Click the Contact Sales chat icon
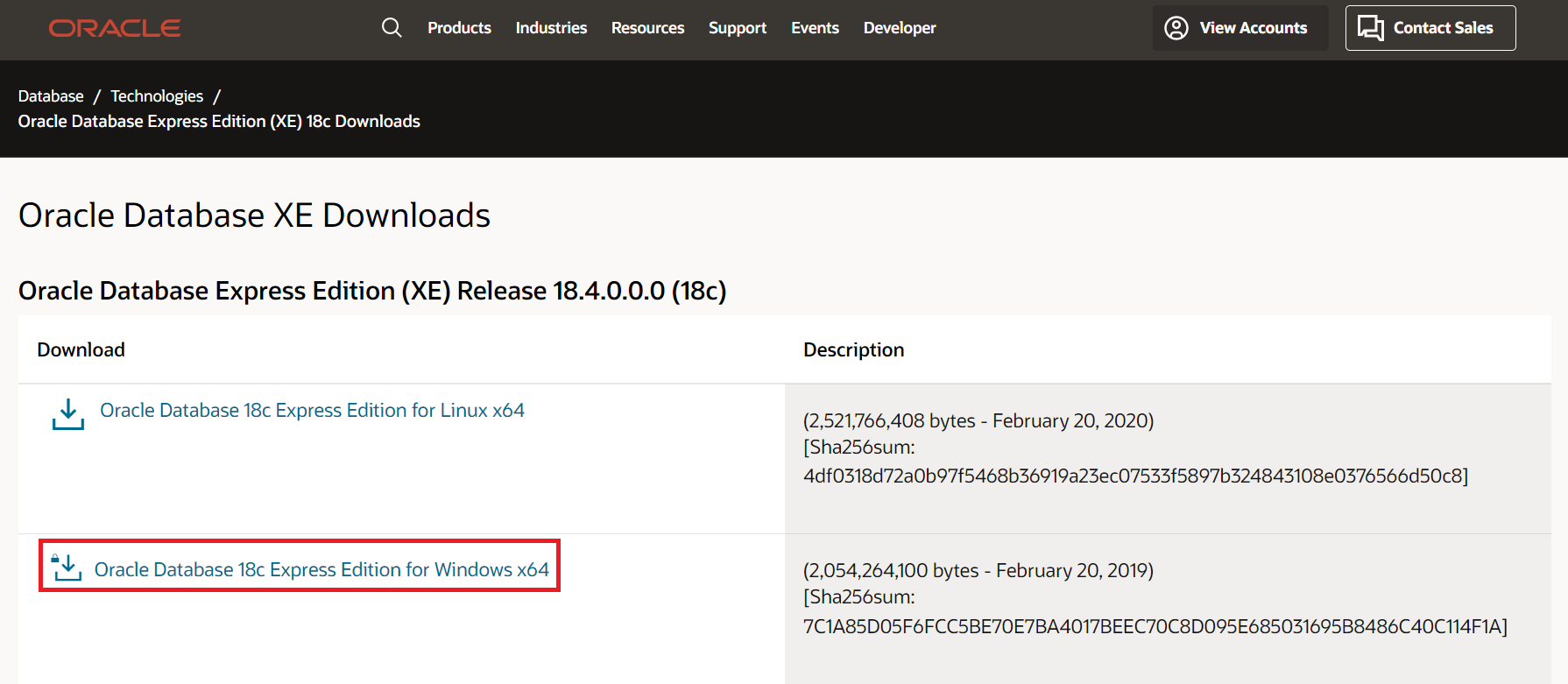 point(1370,28)
